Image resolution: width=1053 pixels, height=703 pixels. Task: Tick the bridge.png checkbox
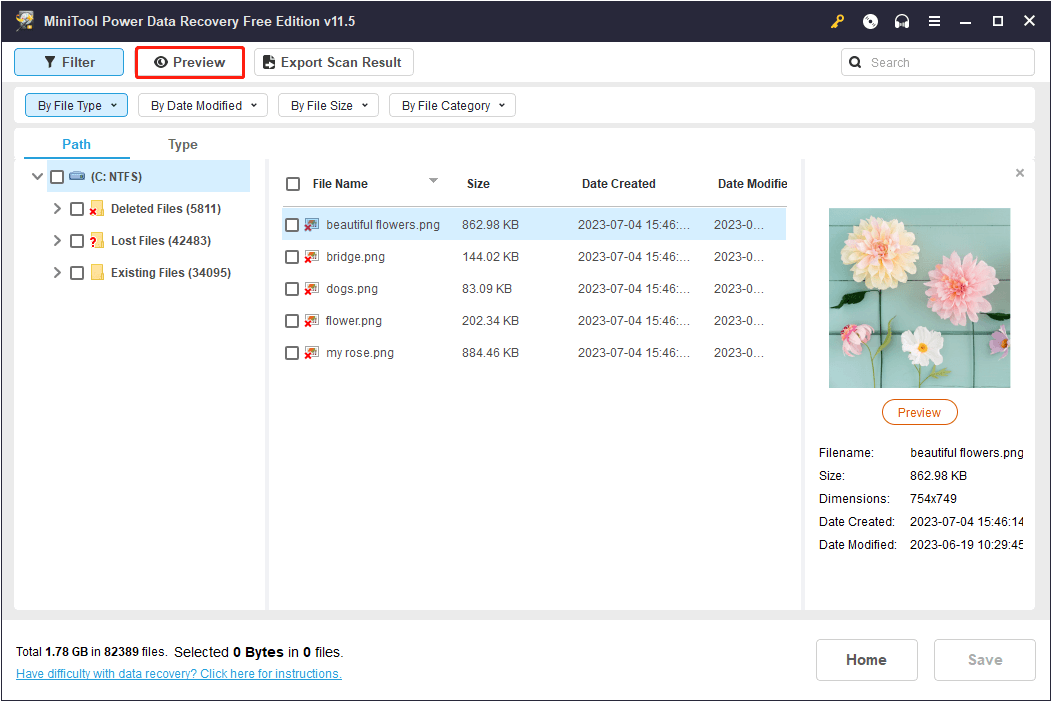(x=291, y=256)
